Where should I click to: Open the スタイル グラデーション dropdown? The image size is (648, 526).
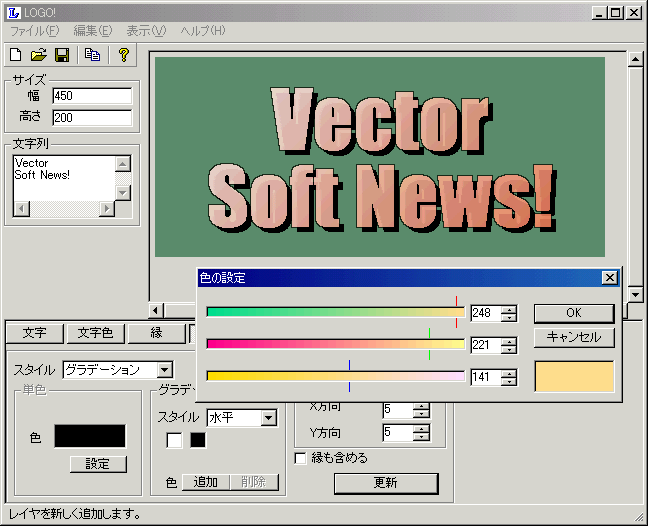tap(165, 370)
